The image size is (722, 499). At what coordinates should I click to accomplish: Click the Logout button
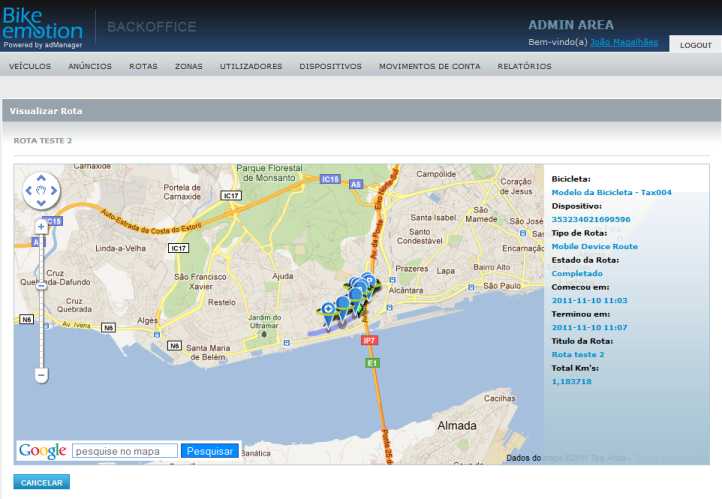695,45
